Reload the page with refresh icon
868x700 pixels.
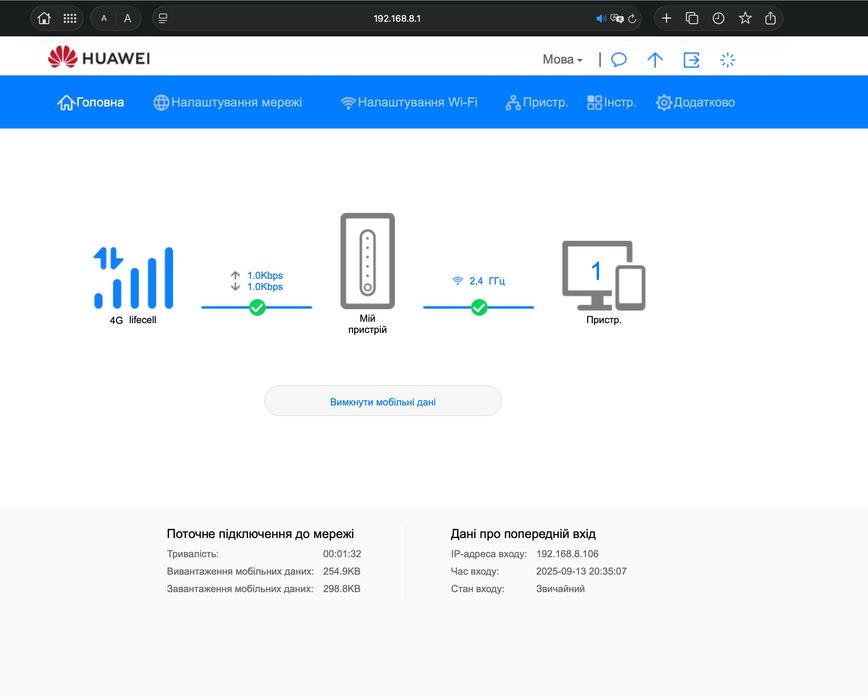click(x=632, y=19)
